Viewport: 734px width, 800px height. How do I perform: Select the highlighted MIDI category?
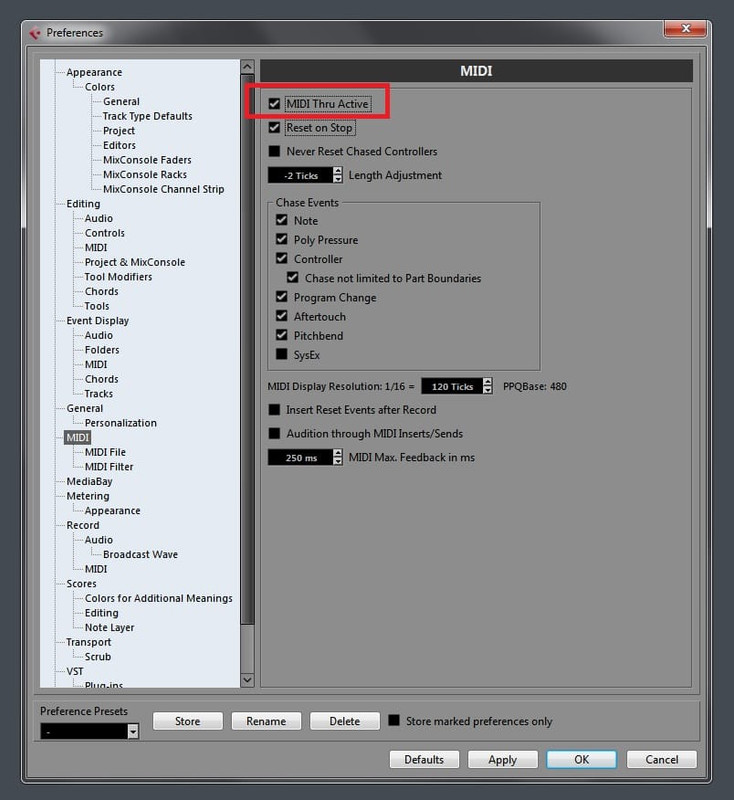[78, 437]
